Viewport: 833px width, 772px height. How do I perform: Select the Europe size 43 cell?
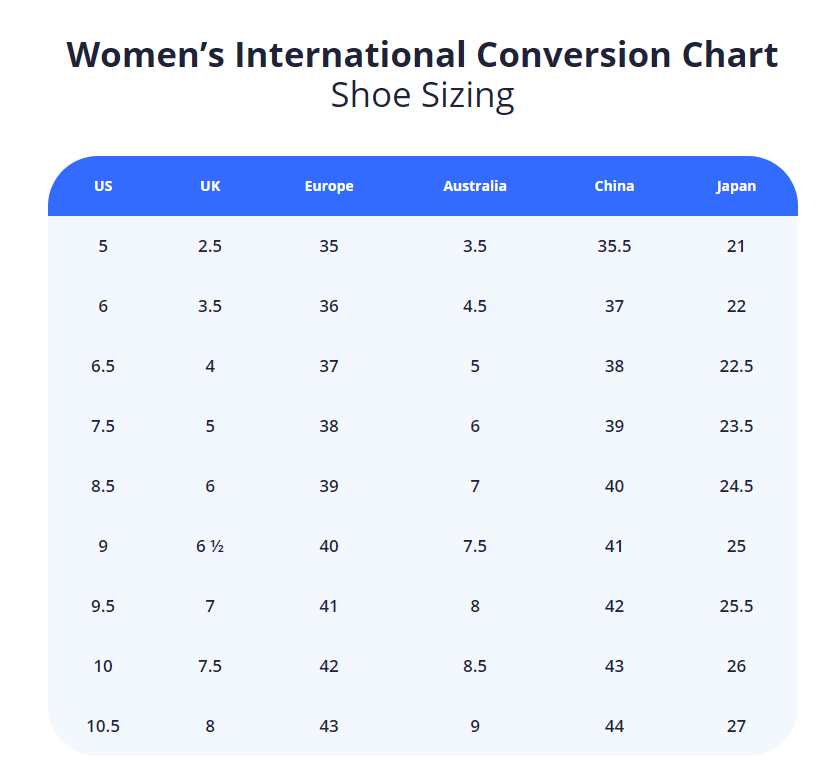(329, 726)
